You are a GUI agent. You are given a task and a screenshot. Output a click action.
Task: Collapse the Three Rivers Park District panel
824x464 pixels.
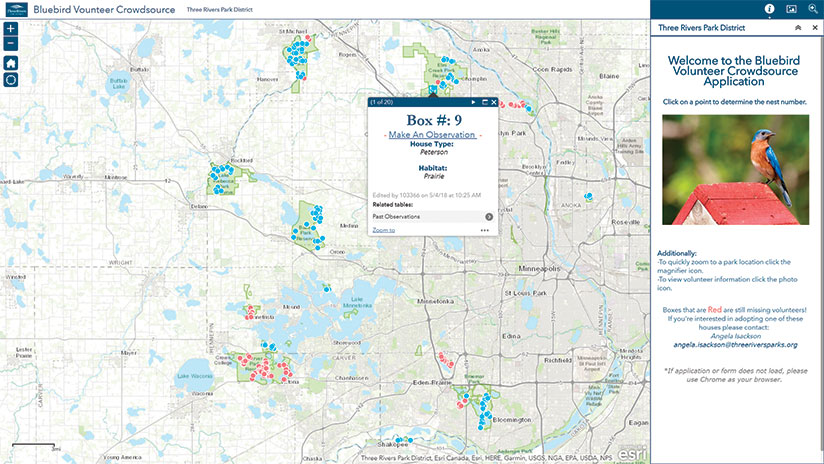click(x=798, y=28)
